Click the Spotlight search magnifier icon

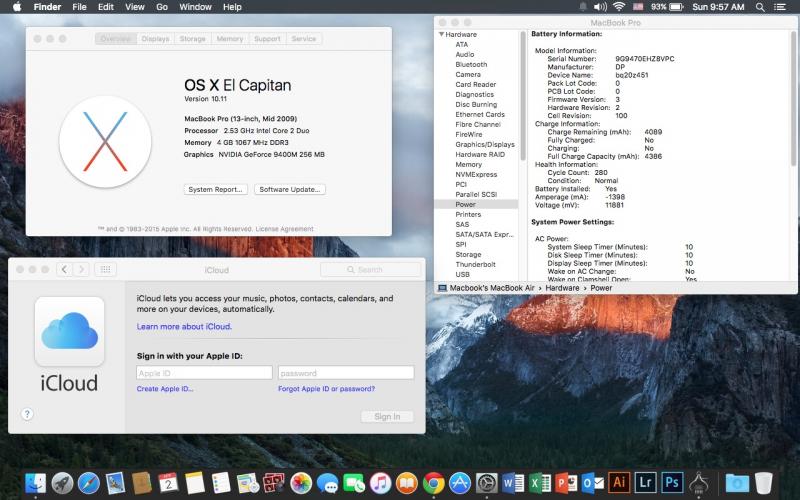760,7
